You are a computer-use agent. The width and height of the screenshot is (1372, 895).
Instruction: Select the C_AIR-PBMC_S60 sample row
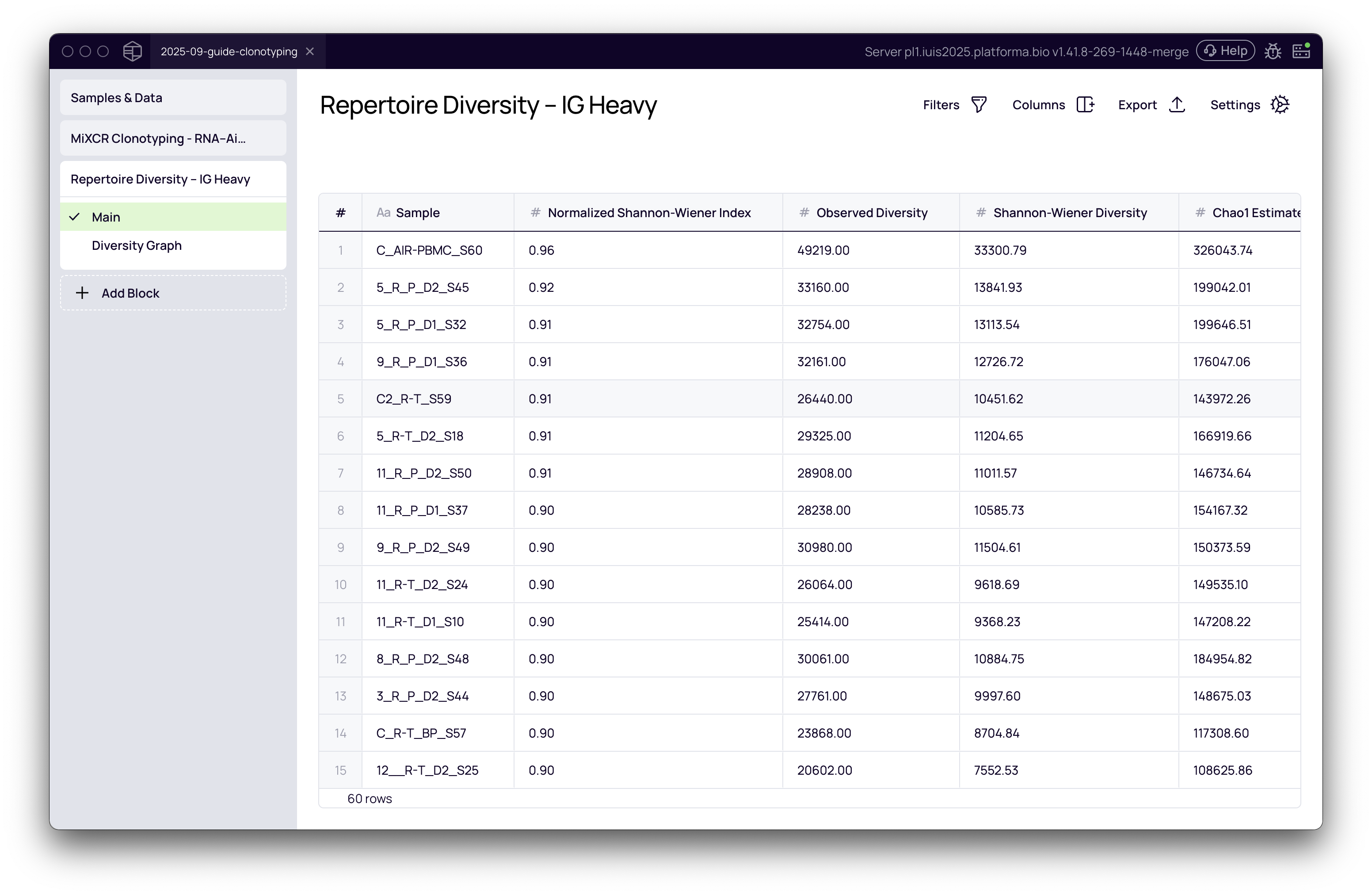tap(429, 250)
